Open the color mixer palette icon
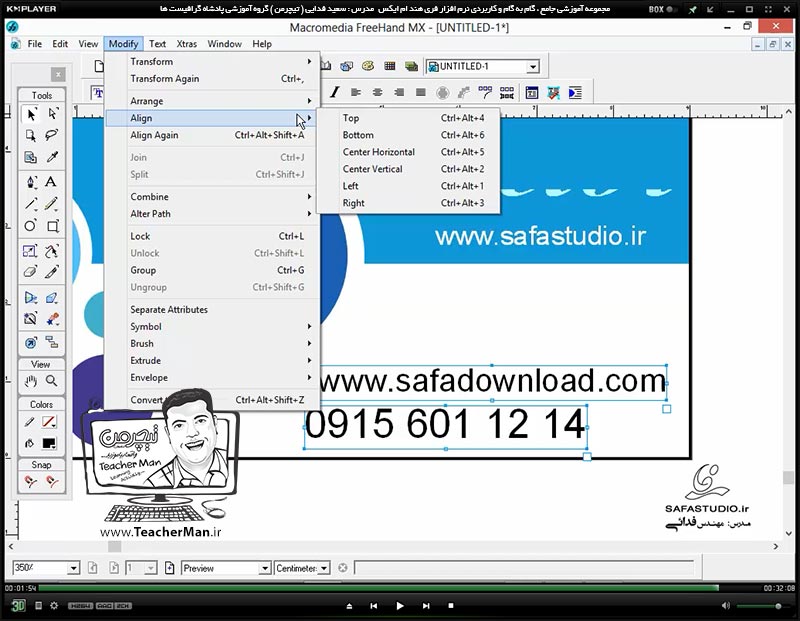The image size is (800, 621). [x=368, y=66]
